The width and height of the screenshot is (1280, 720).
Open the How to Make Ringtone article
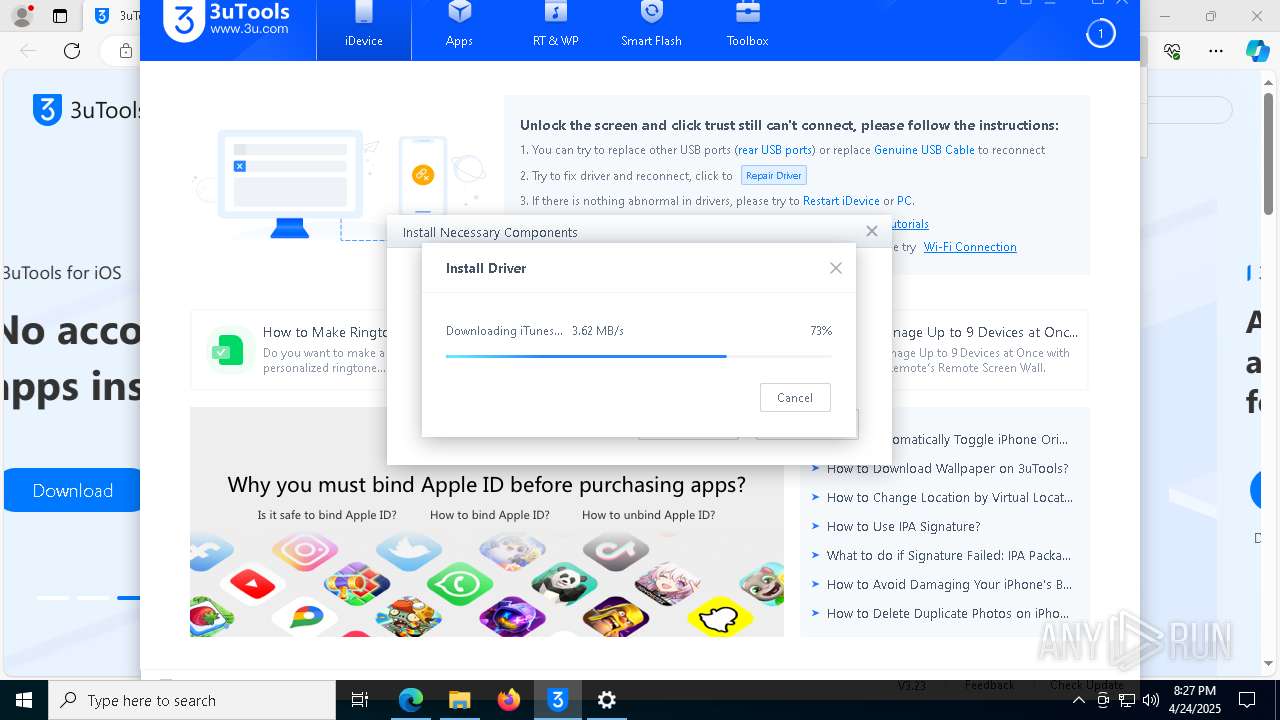pyautogui.click(x=325, y=332)
